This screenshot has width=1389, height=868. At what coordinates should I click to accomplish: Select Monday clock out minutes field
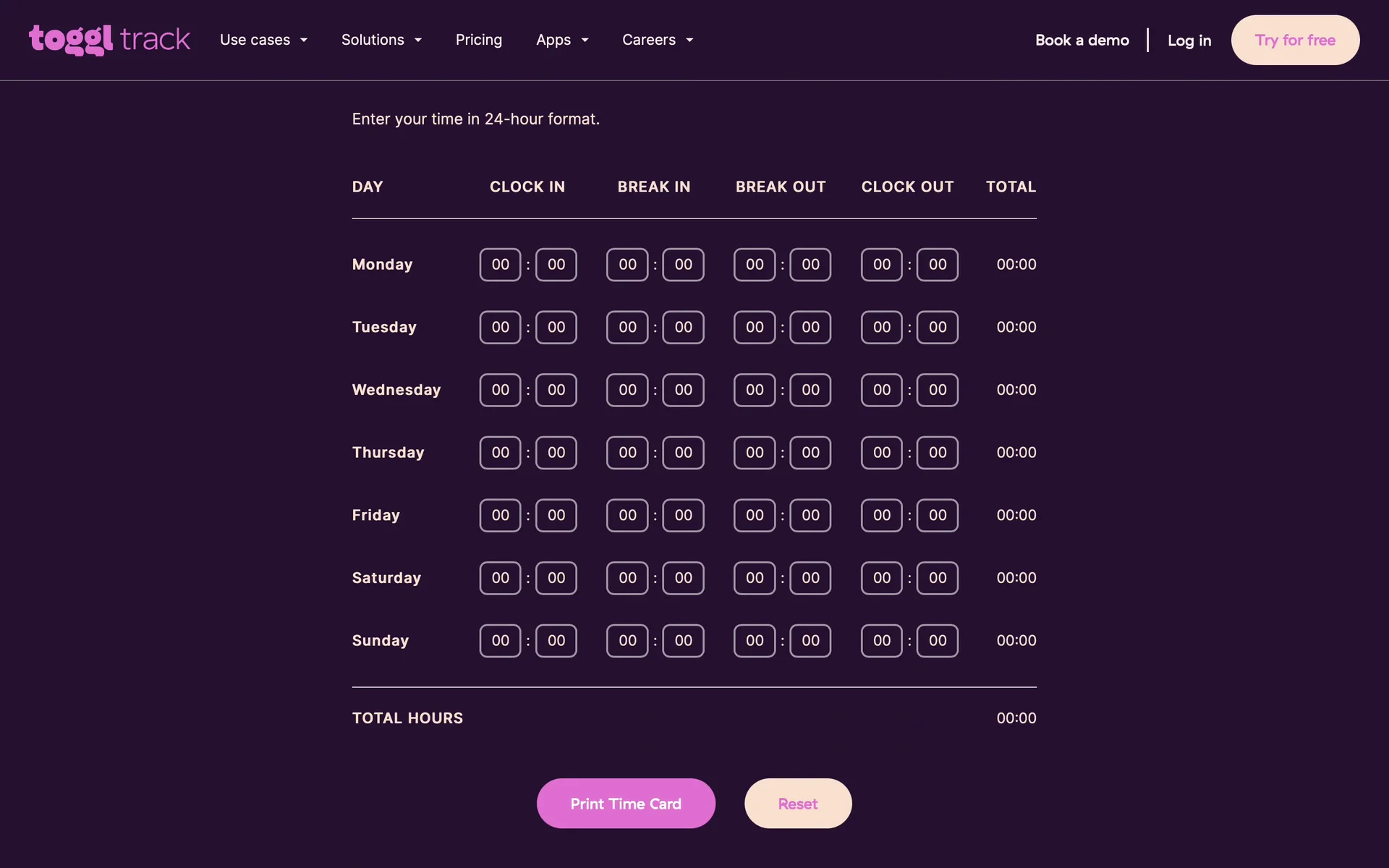click(x=938, y=265)
